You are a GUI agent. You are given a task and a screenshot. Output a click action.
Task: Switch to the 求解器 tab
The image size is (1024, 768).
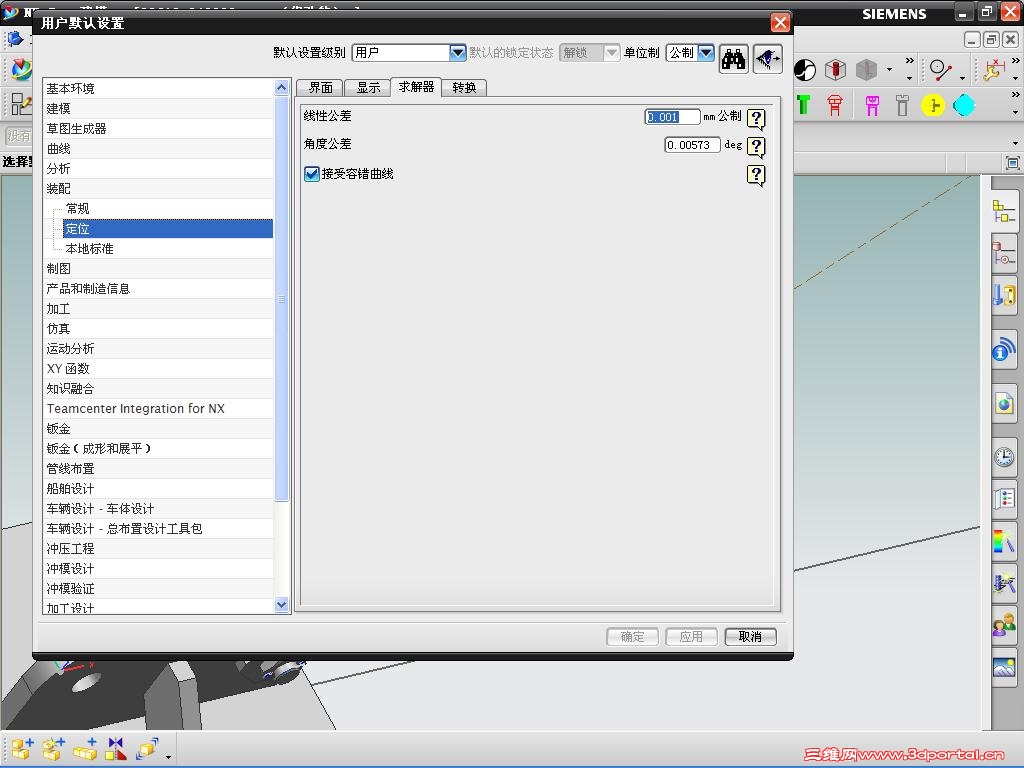416,87
